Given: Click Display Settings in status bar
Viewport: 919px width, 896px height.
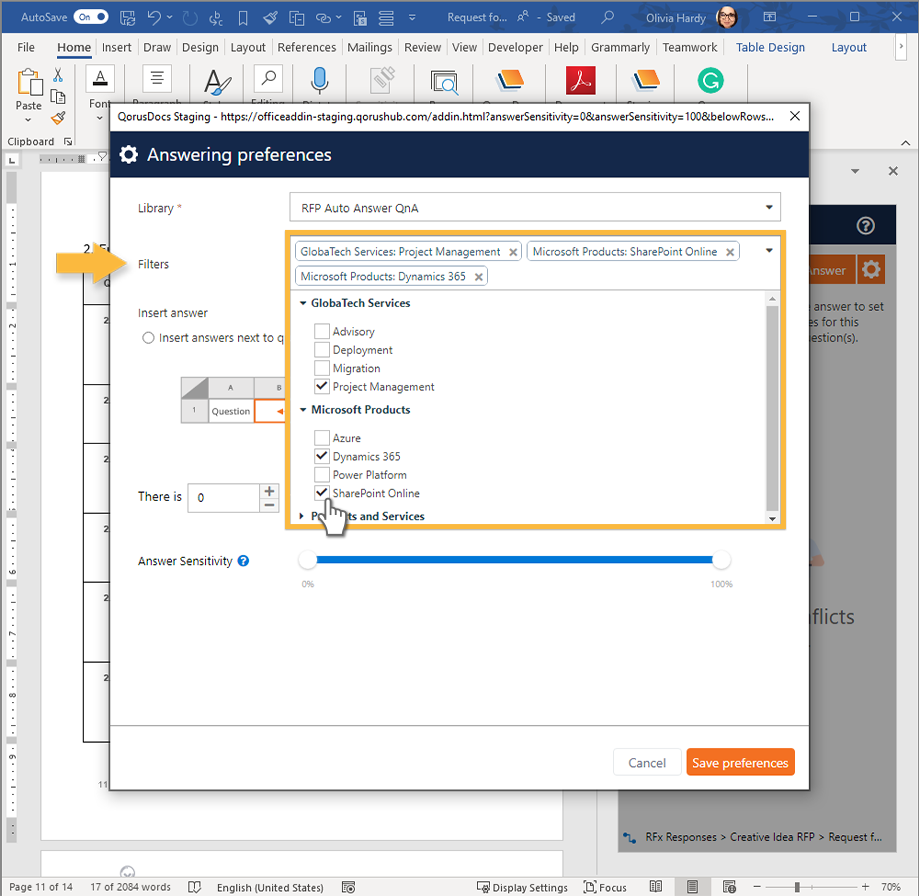Looking at the screenshot, I should 522,887.
